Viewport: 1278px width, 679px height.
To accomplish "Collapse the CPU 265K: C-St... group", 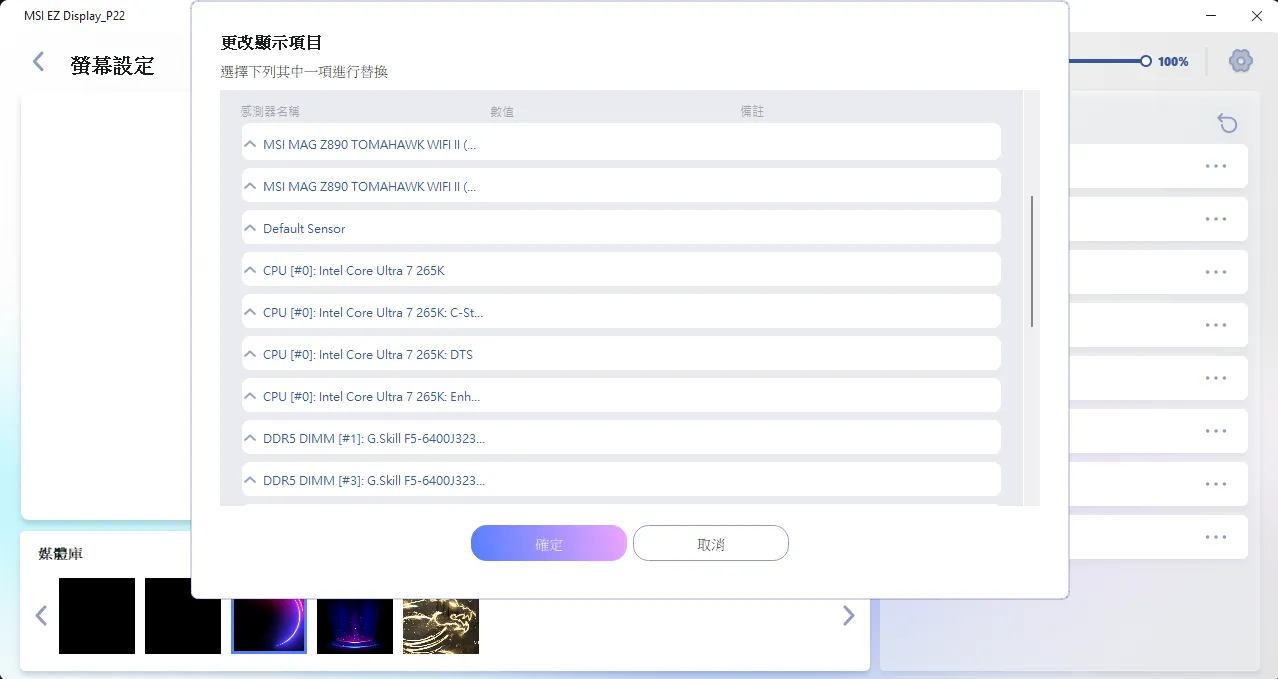I will pyautogui.click(x=251, y=312).
